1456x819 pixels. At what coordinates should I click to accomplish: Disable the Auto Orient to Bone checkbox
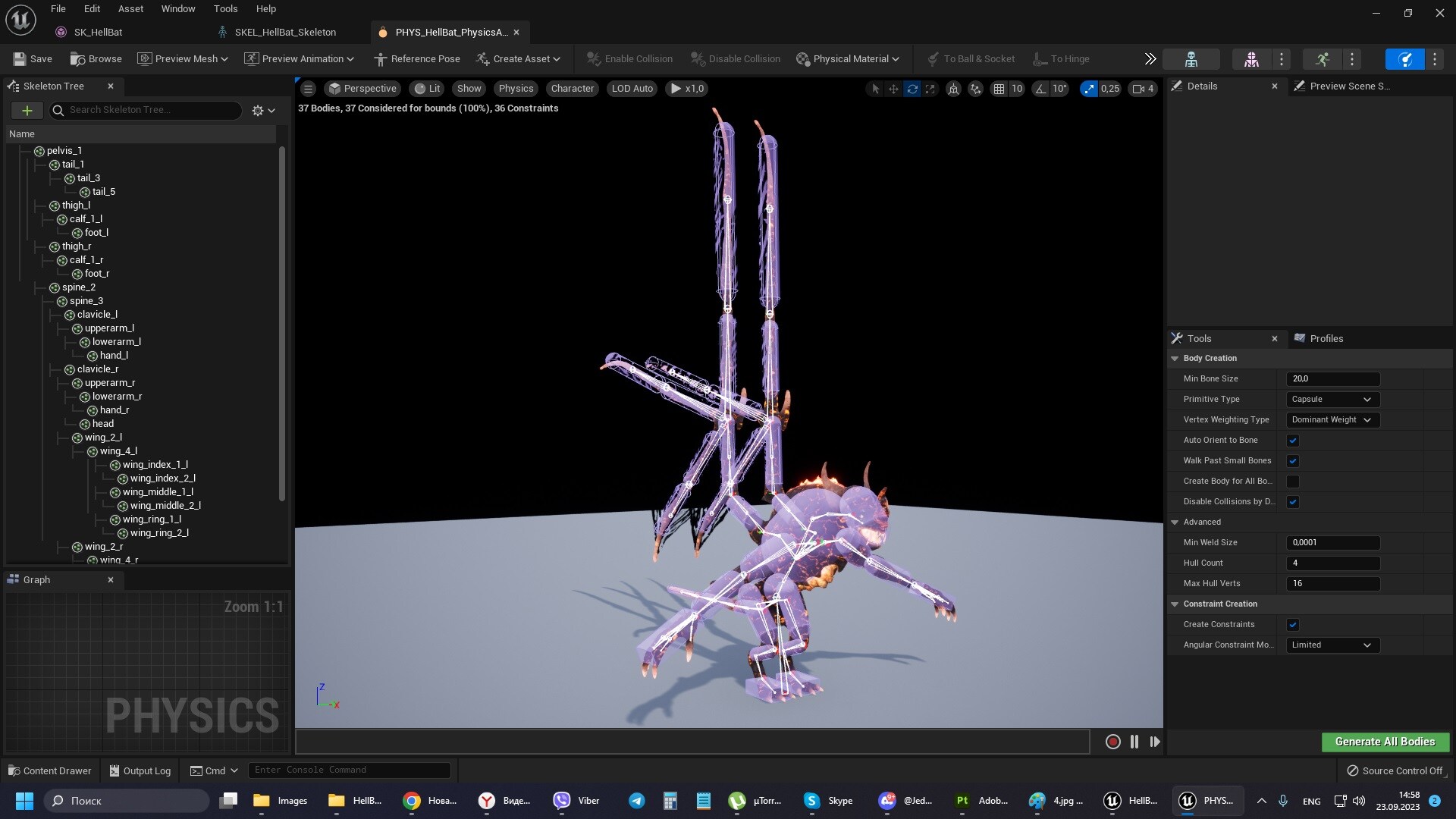point(1294,440)
